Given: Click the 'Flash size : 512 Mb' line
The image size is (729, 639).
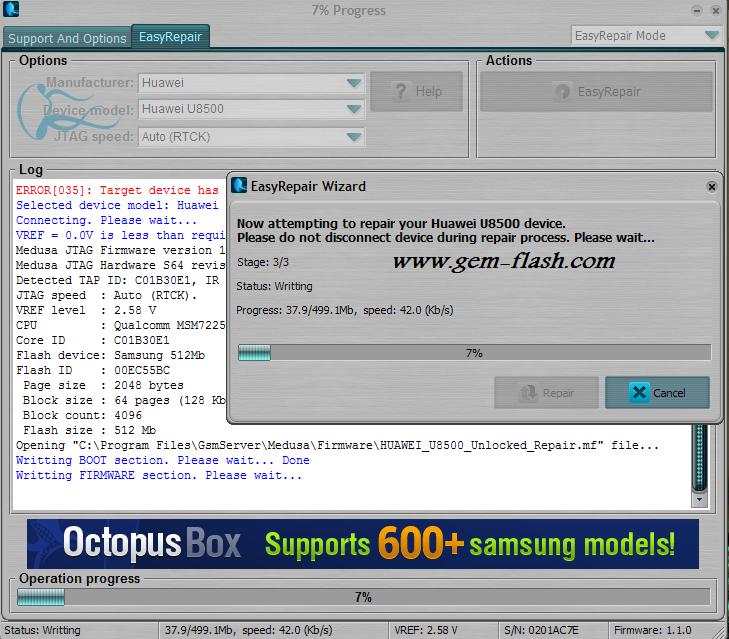Looking at the screenshot, I should 89,430.
